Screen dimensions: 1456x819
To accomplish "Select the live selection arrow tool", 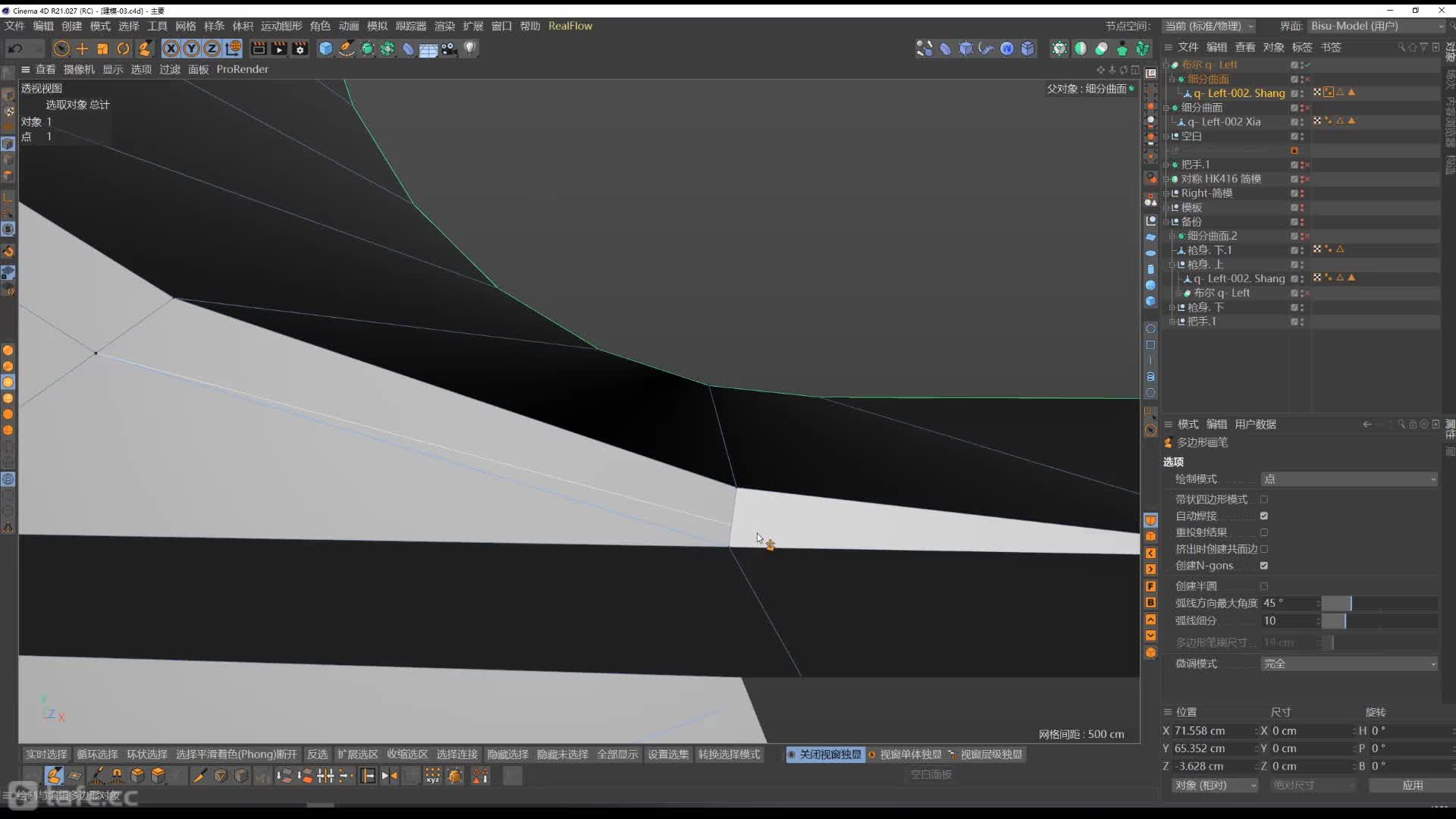I will click(61, 49).
